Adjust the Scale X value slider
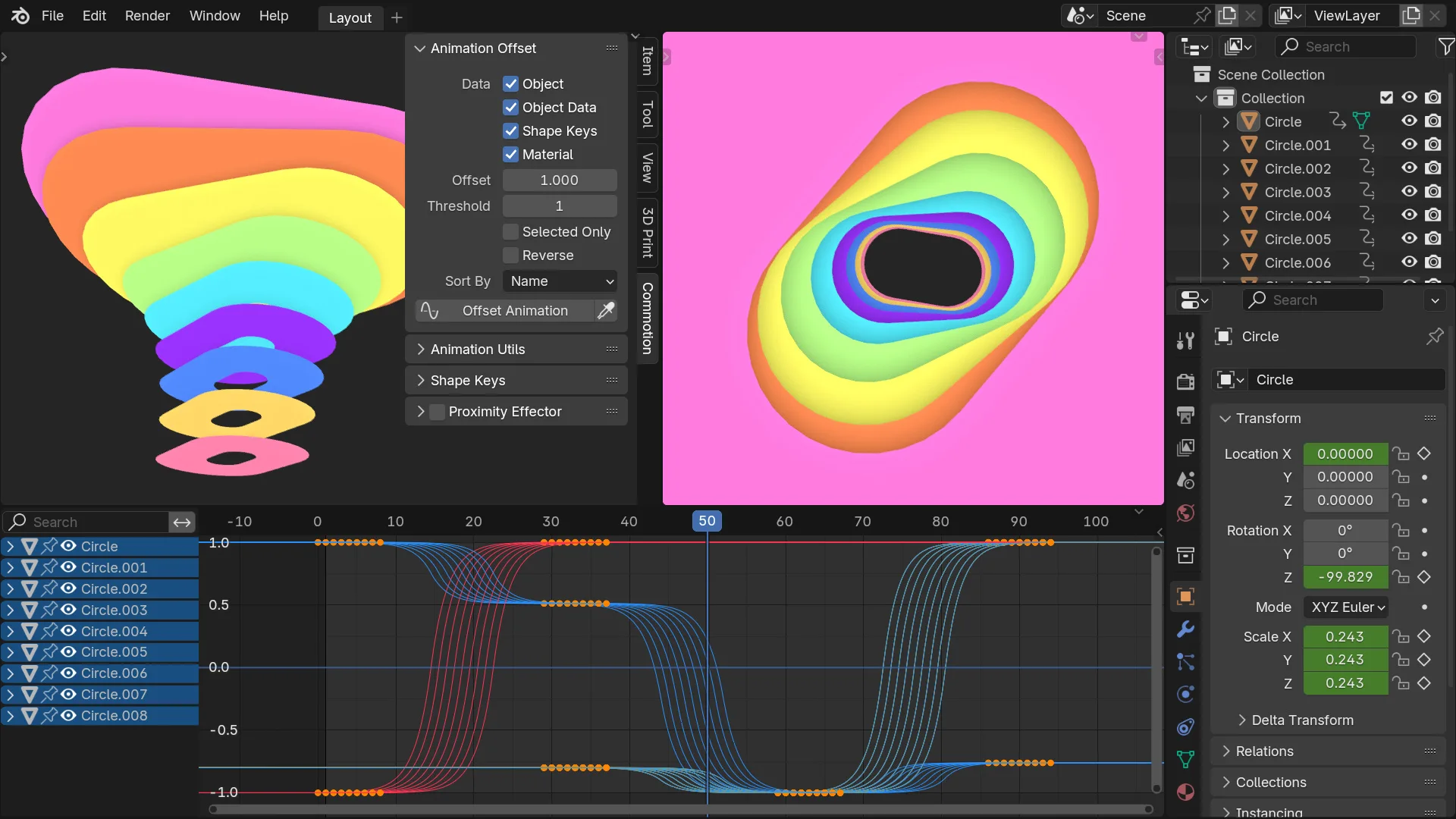This screenshot has height=819, width=1456. tap(1345, 636)
